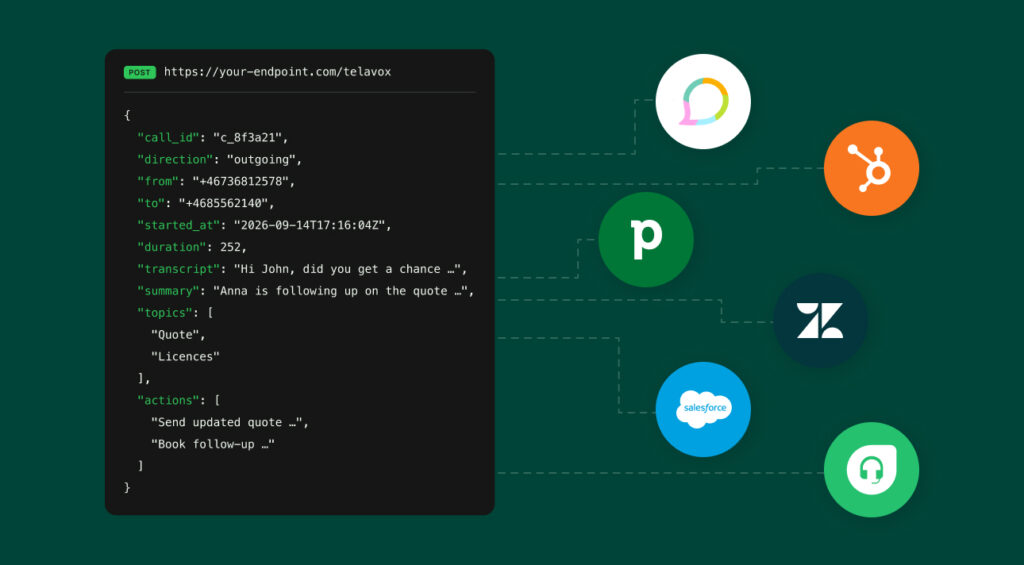Click the HubSpot orange logo icon
This screenshot has height=565, width=1024.
[x=871, y=168]
